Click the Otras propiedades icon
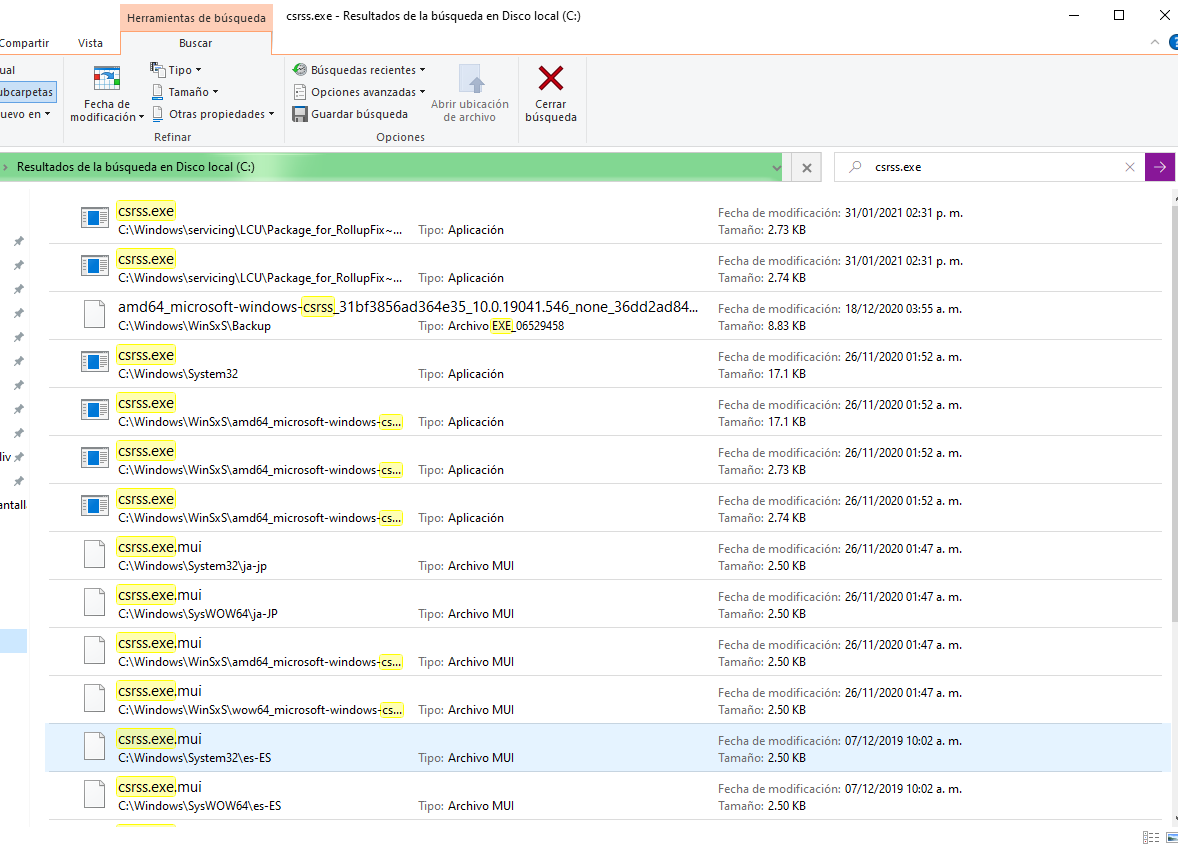The width and height of the screenshot is (1178, 849). point(158,114)
